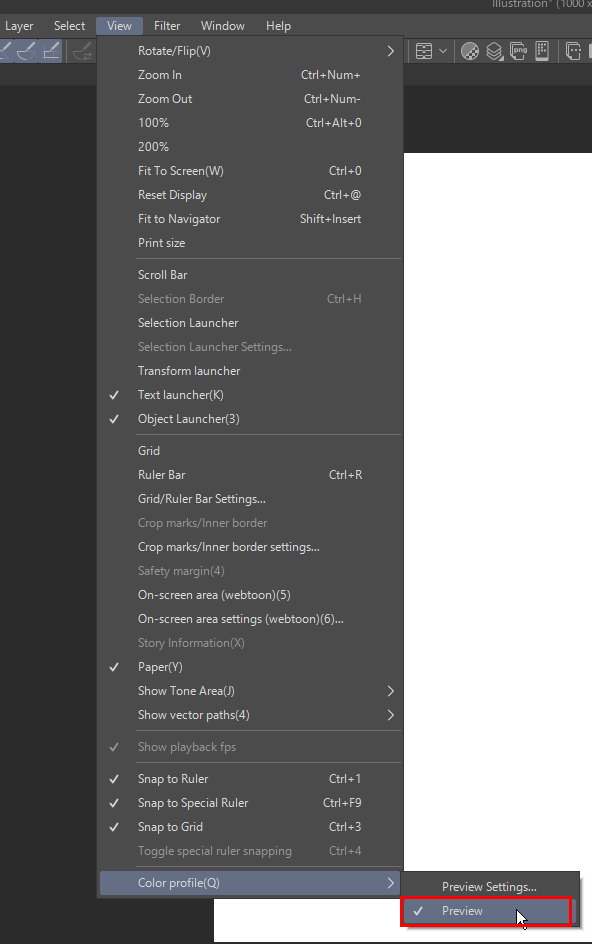Enable Grid display in View menu

coord(251,451)
